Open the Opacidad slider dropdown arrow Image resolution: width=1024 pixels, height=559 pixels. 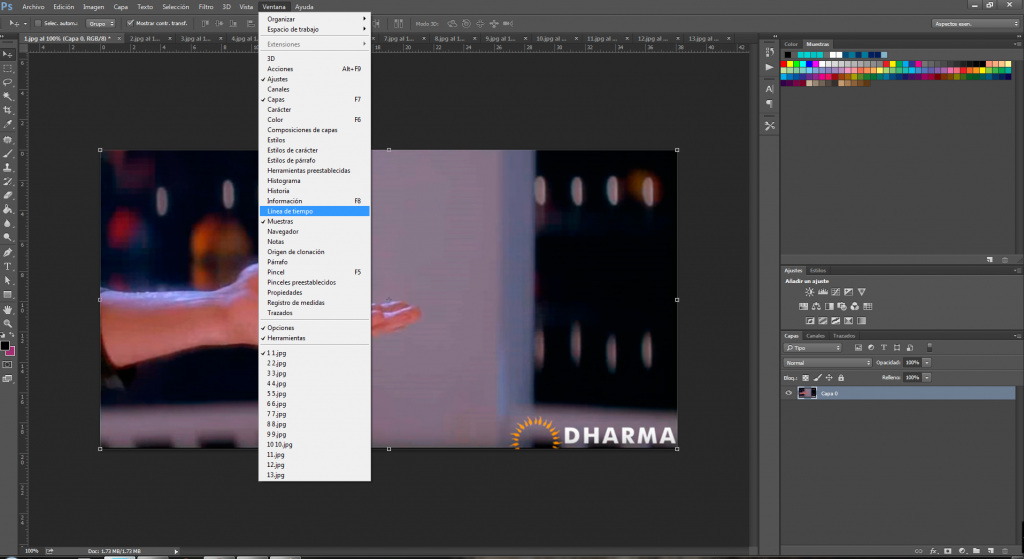tap(927, 362)
